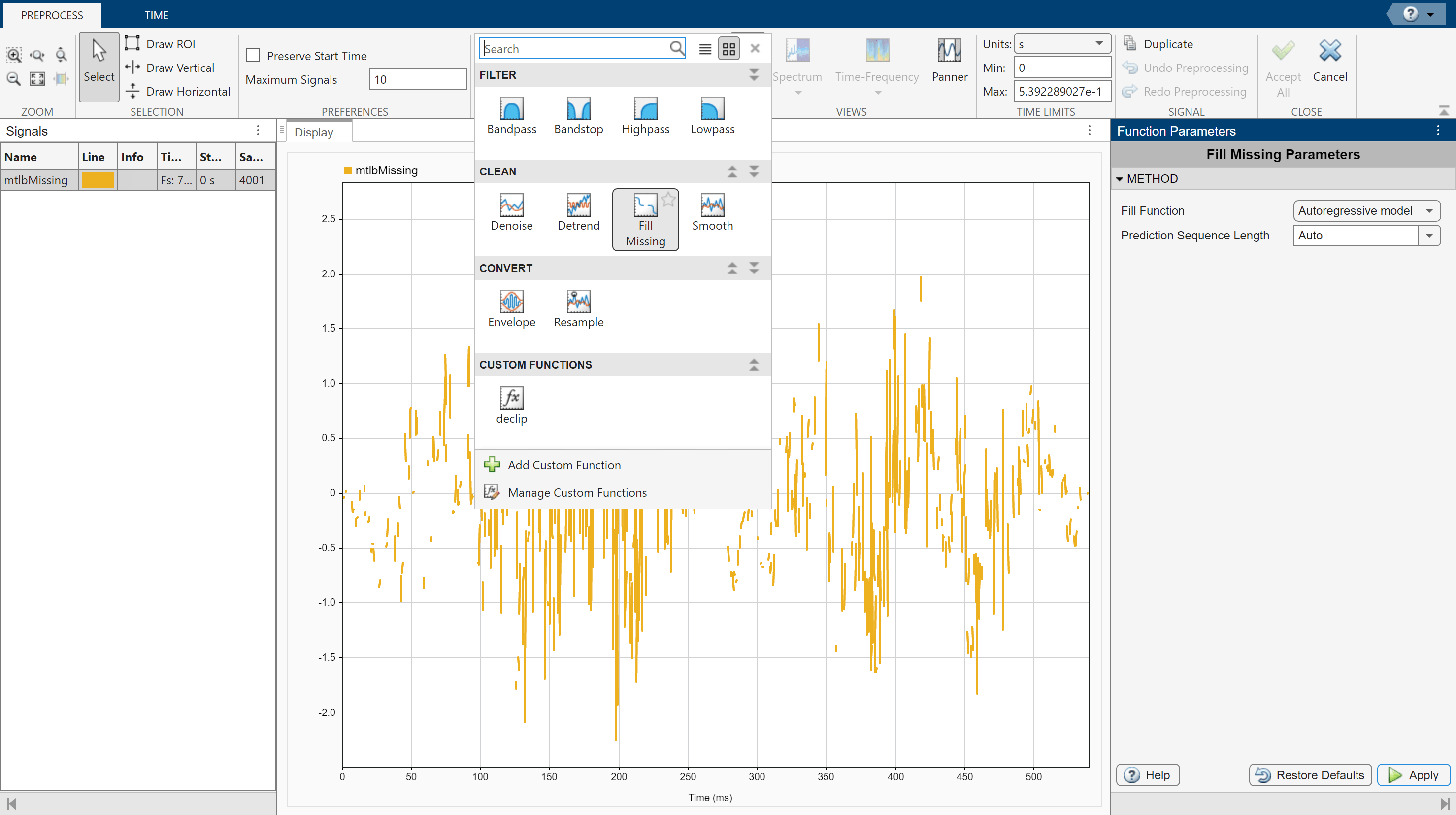Switch gallery to list view
The height and width of the screenshot is (815, 1456).
click(705, 49)
